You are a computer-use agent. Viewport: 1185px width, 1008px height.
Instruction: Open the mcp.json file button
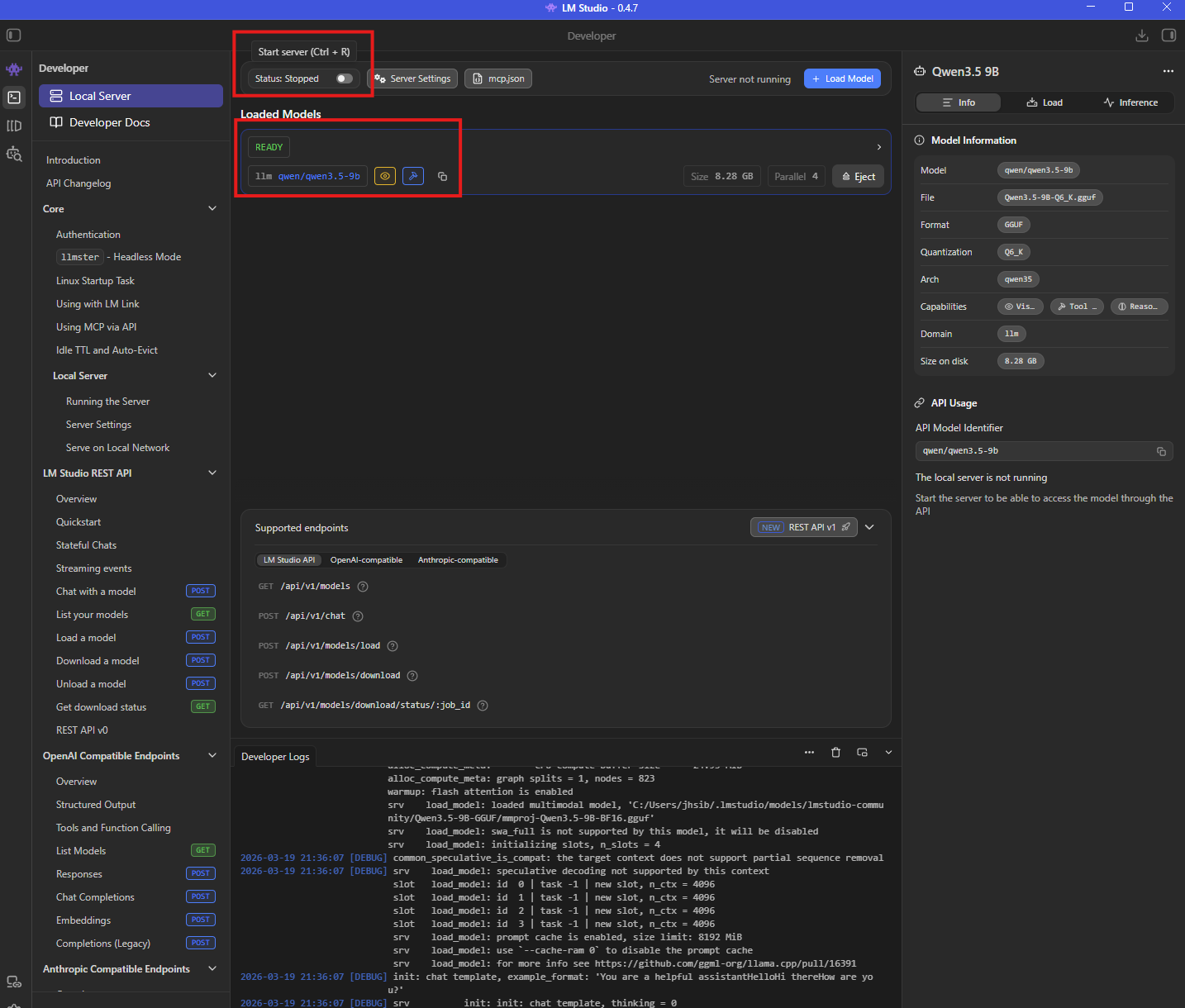click(498, 78)
